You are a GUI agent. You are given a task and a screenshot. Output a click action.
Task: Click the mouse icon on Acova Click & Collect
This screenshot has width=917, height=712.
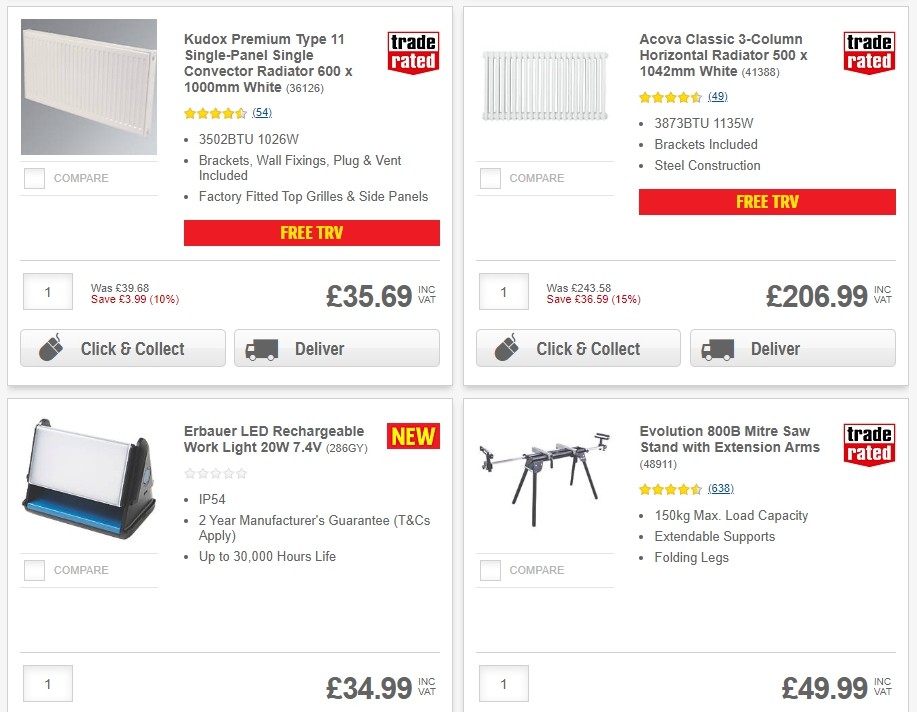pyautogui.click(x=507, y=349)
